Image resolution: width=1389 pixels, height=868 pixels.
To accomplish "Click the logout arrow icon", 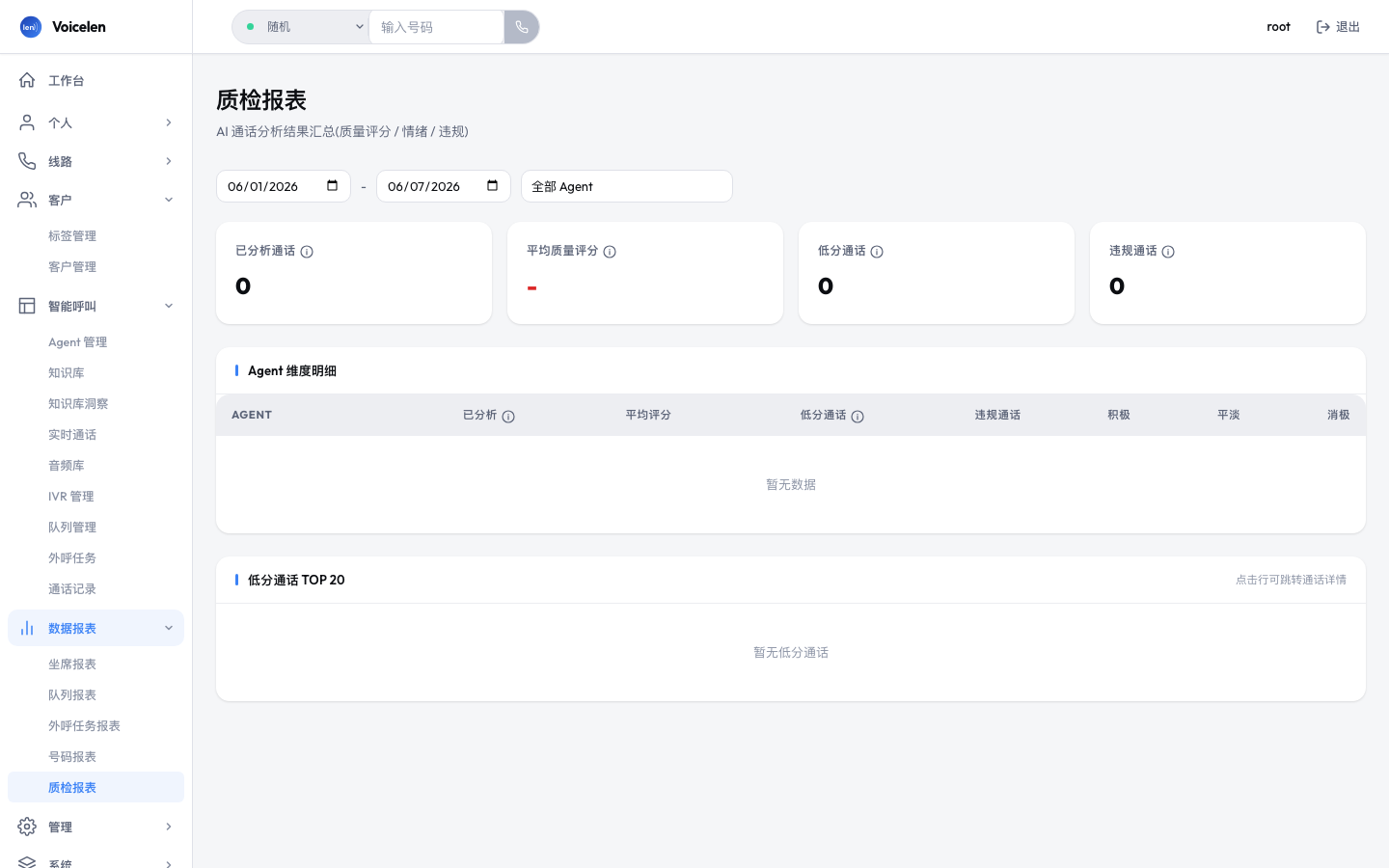I will click(x=1323, y=27).
